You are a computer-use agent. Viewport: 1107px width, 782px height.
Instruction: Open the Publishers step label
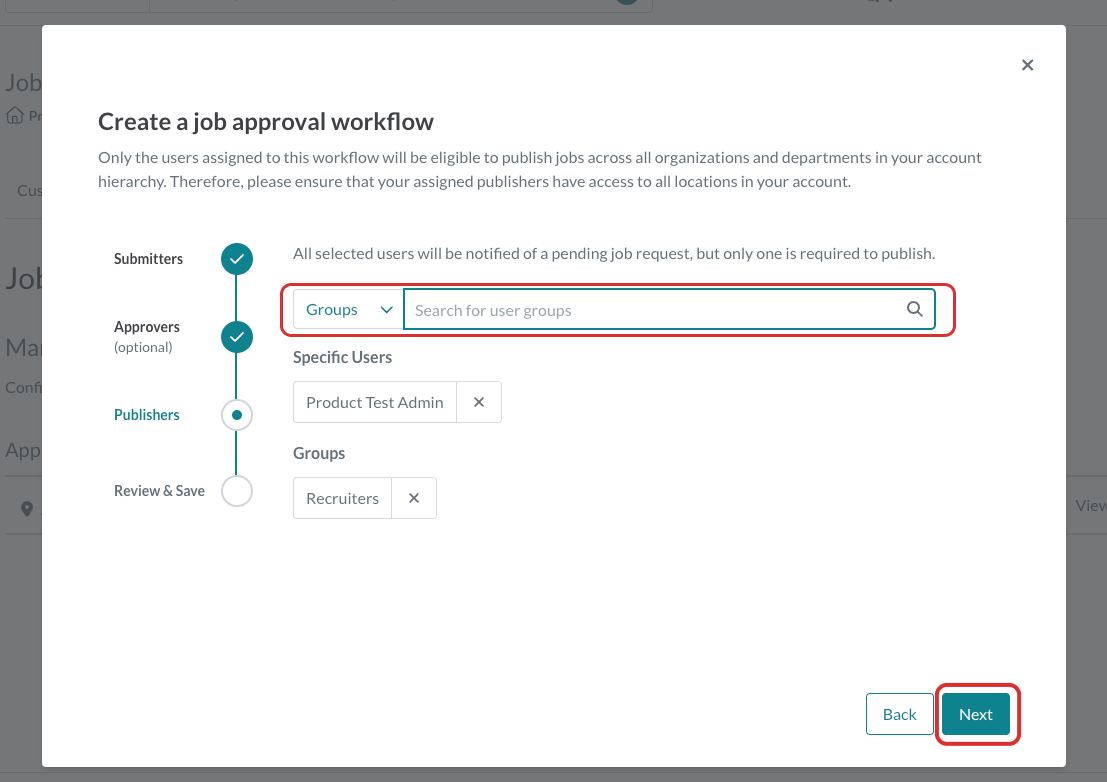tap(147, 415)
